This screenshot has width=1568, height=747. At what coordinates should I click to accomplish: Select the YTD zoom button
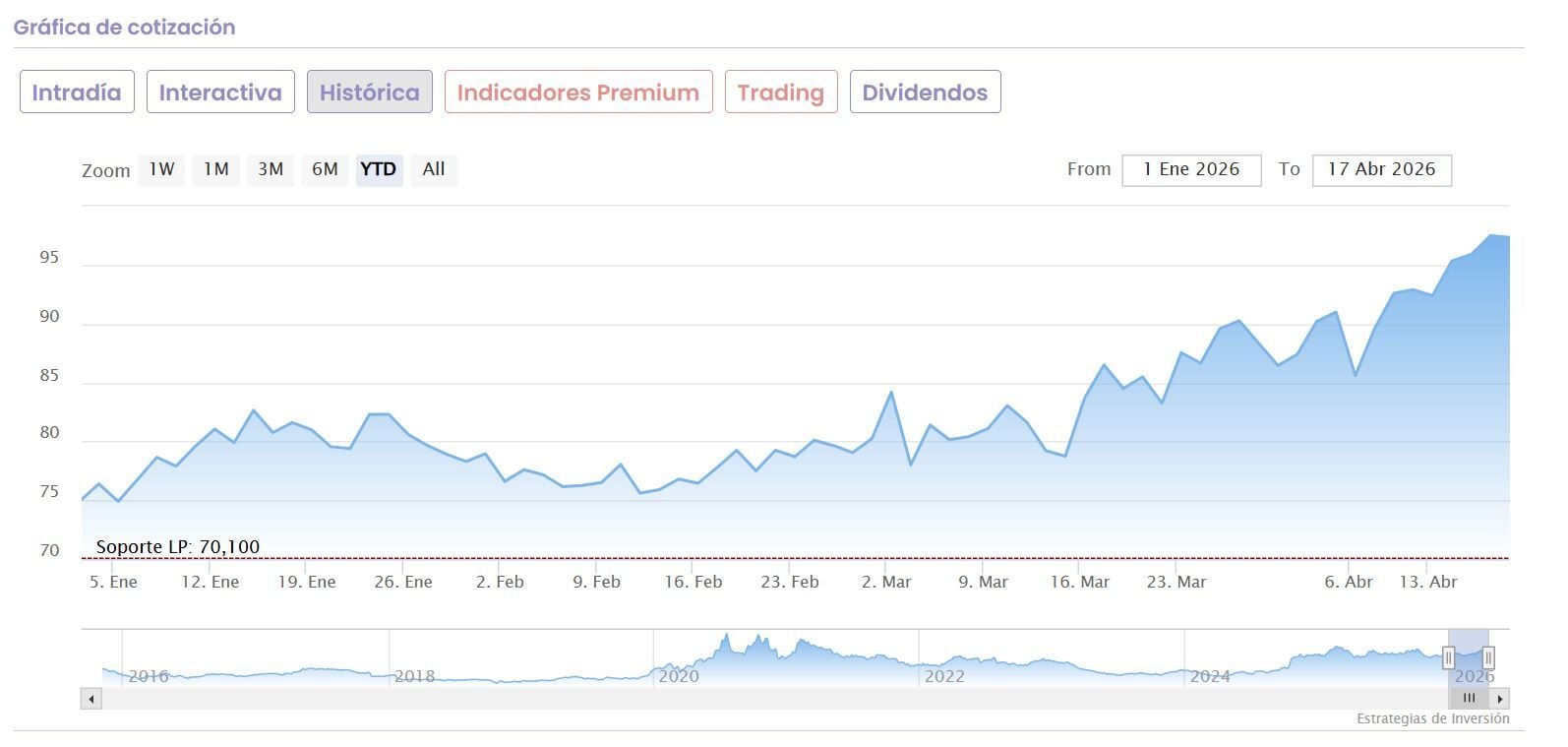point(379,169)
